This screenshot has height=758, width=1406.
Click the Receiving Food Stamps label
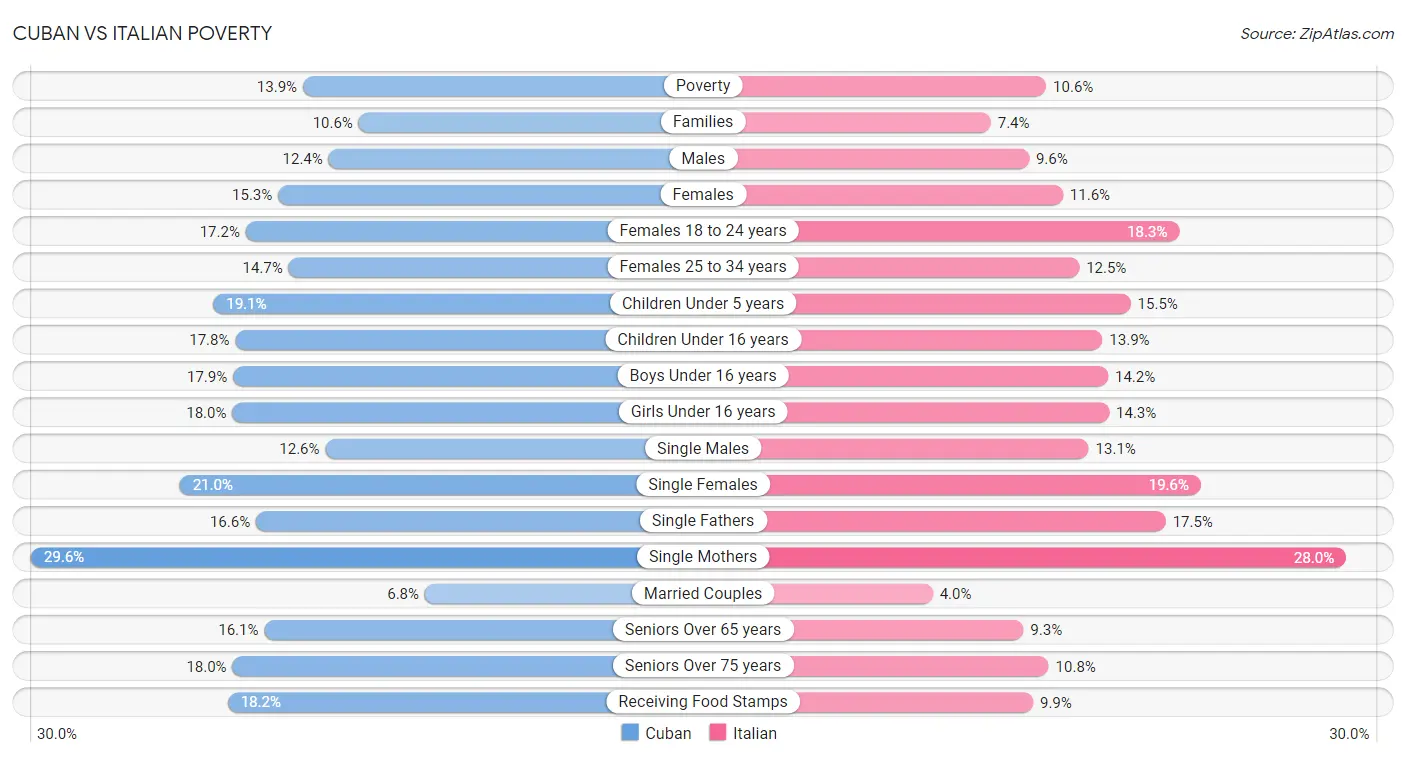pos(703,702)
